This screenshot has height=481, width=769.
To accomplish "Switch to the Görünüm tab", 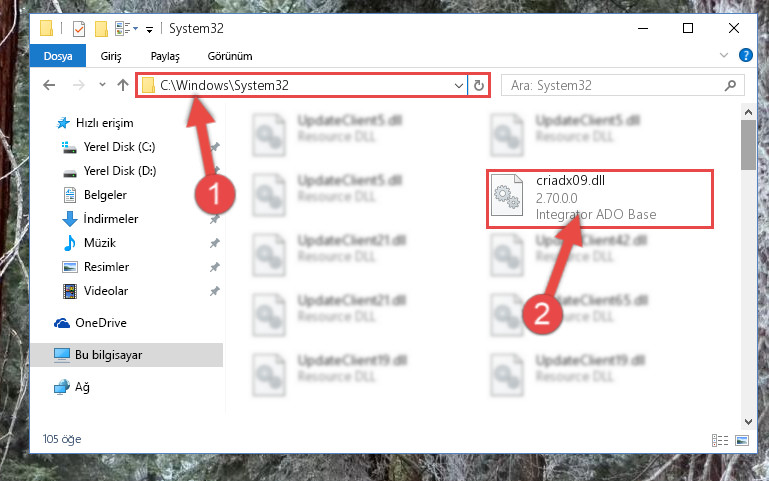I will click(x=230, y=56).
